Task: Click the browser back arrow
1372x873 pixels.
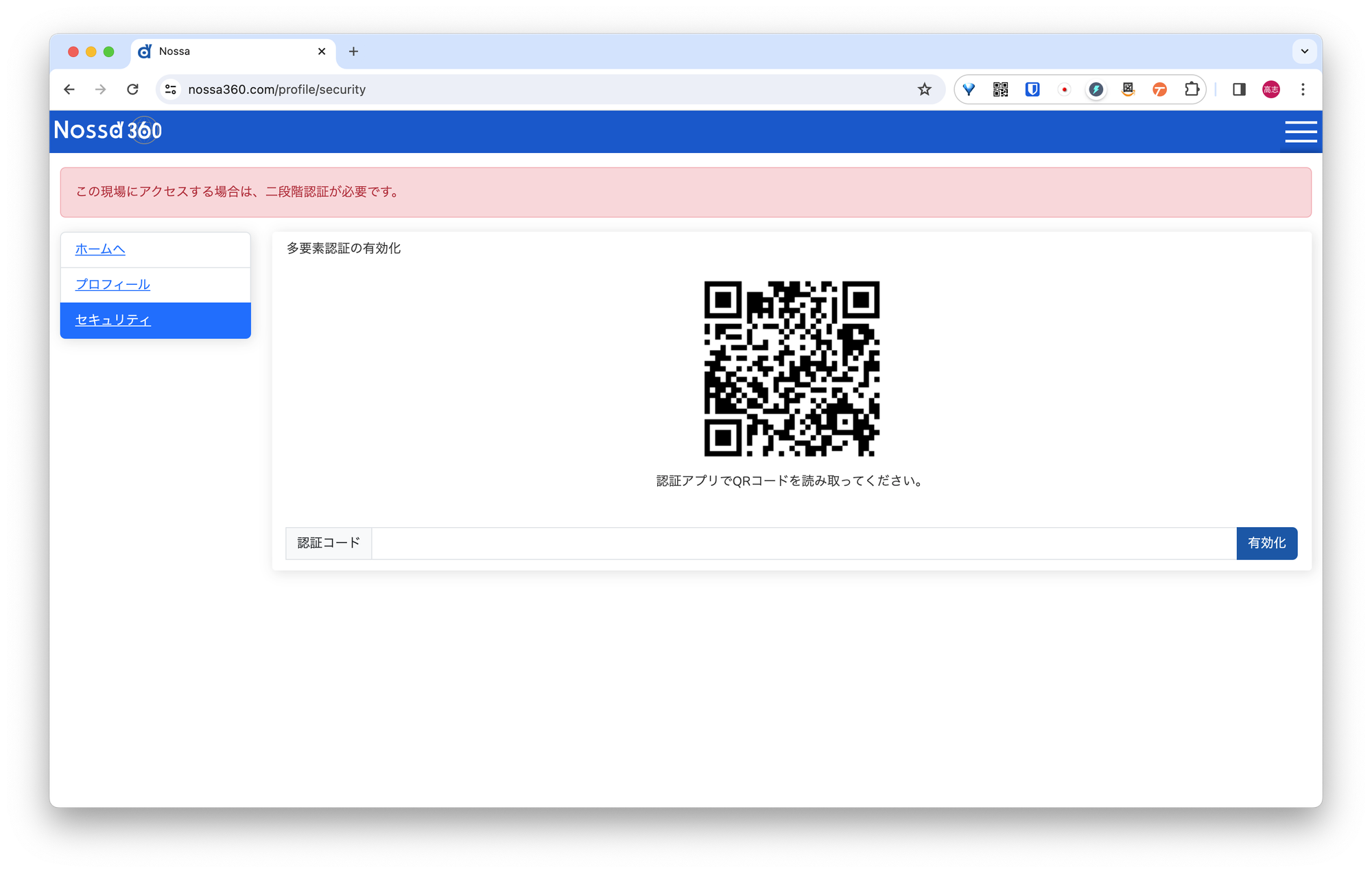Action: click(69, 89)
